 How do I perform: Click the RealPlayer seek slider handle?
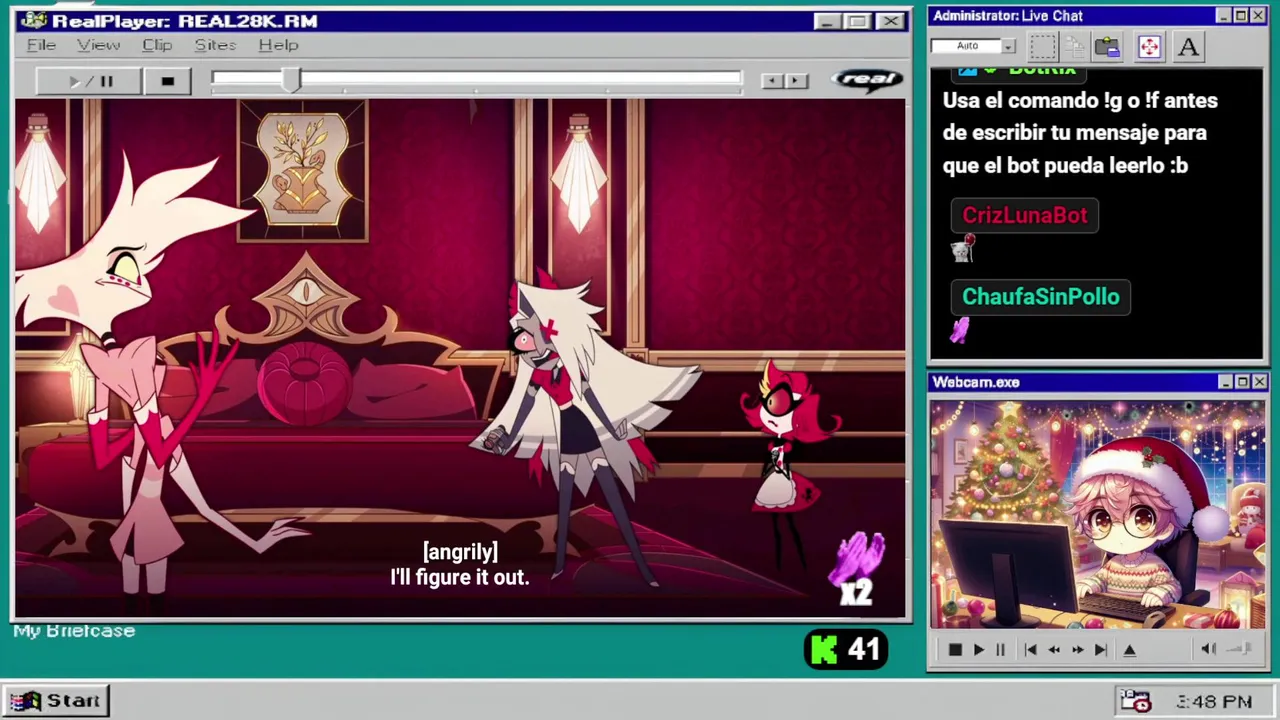290,81
